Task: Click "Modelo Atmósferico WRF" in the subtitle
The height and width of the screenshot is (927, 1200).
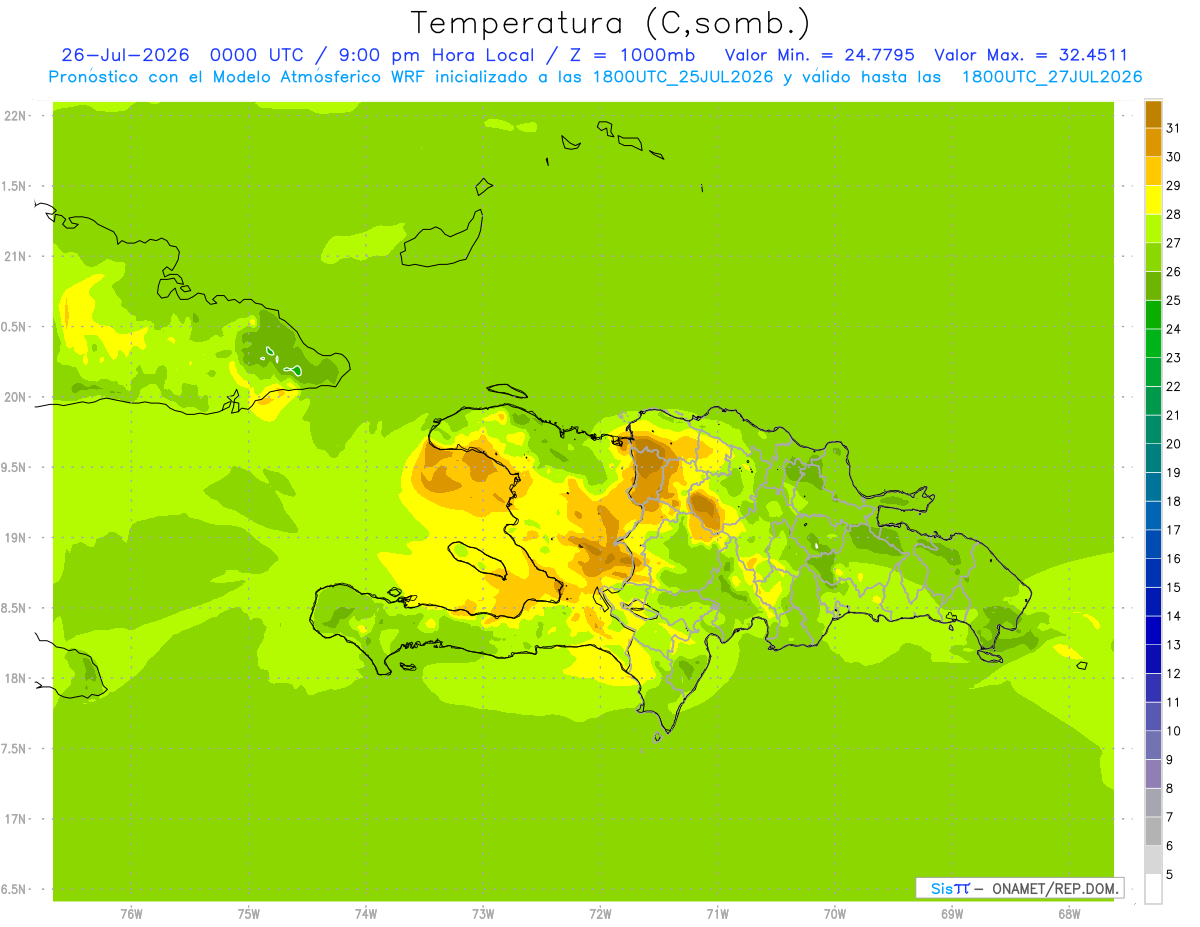Action: point(309,76)
